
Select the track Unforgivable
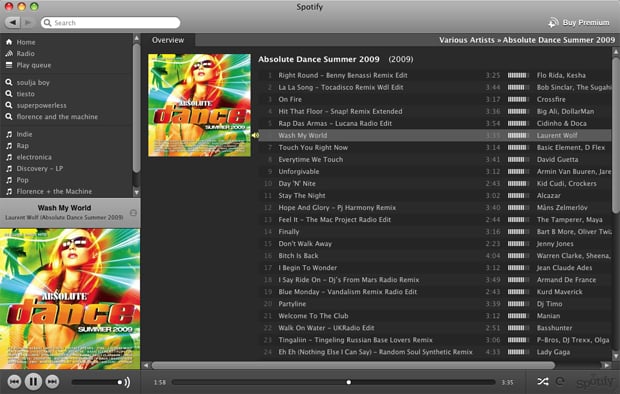299,171
